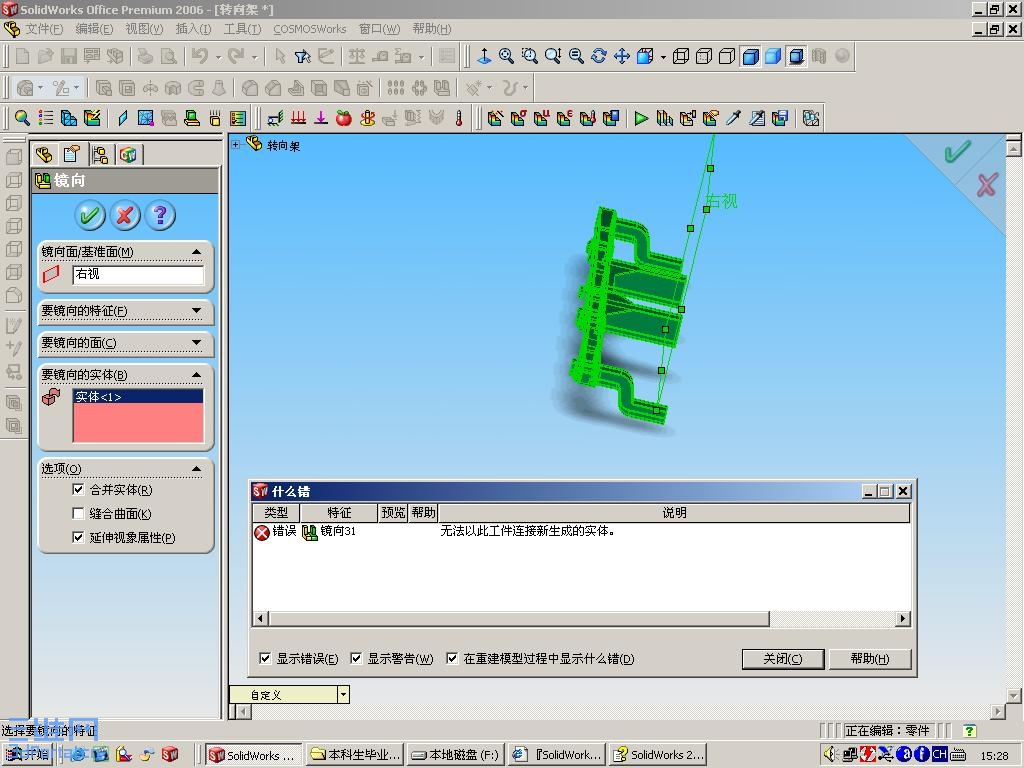Open the COSMOSWorks menu
1024x768 pixels.
pos(310,29)
